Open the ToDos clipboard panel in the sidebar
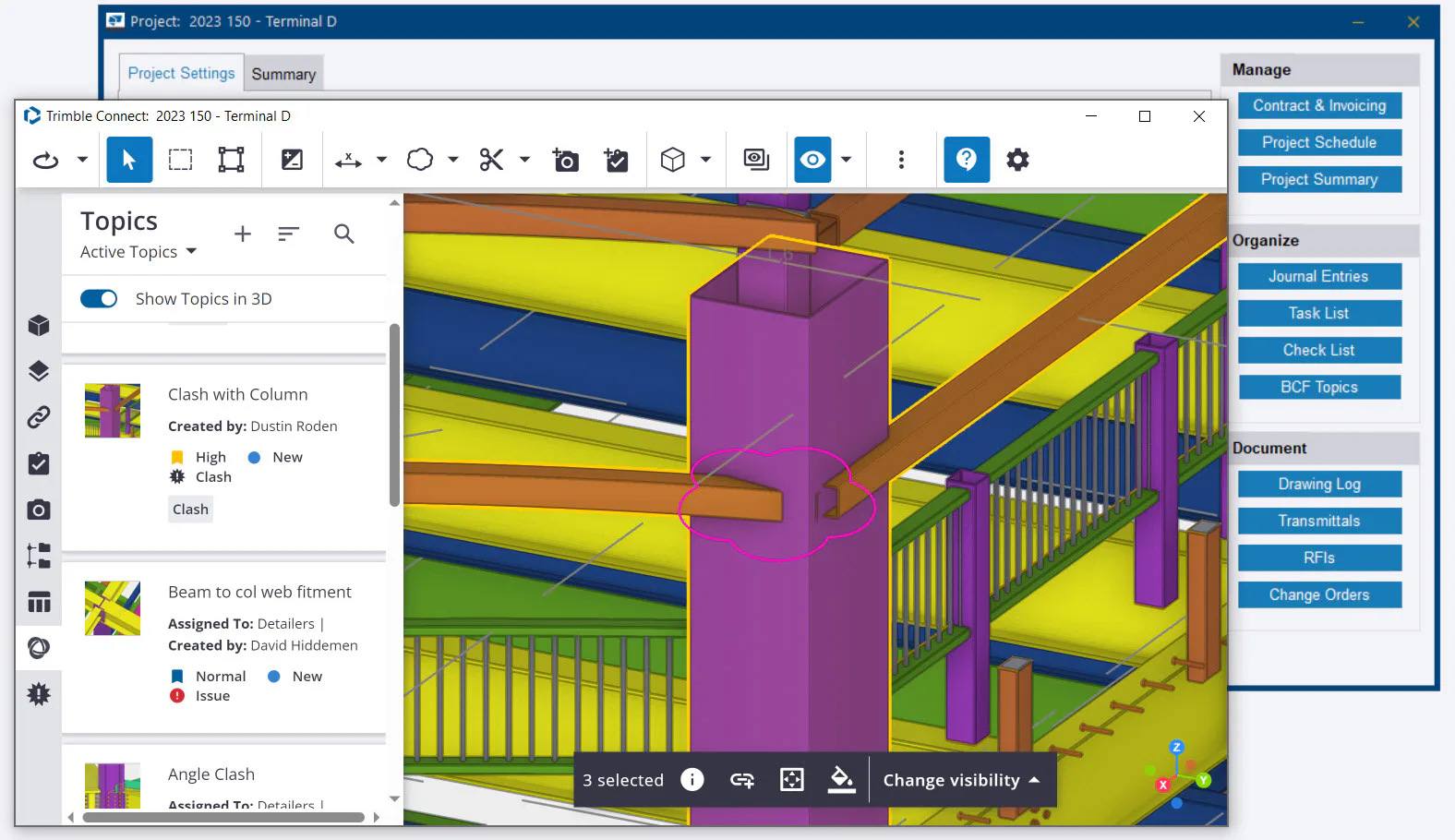This screenshot has height=840, width=1455. click(x=39, y=463)
